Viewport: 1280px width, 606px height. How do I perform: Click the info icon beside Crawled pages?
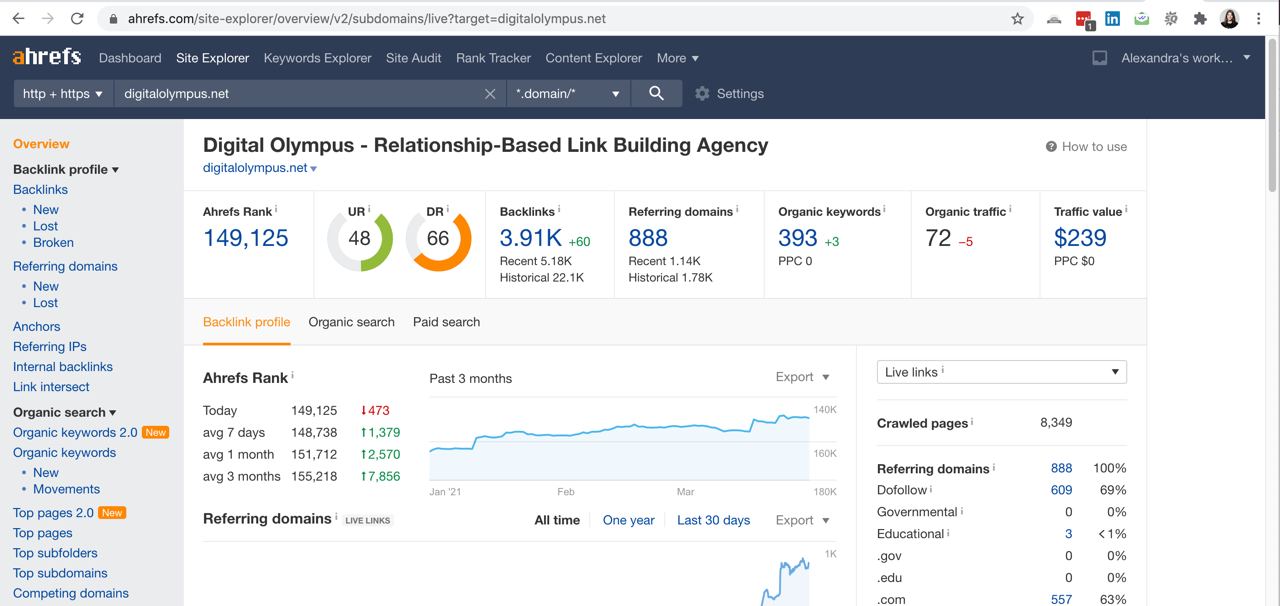(972, 421)
